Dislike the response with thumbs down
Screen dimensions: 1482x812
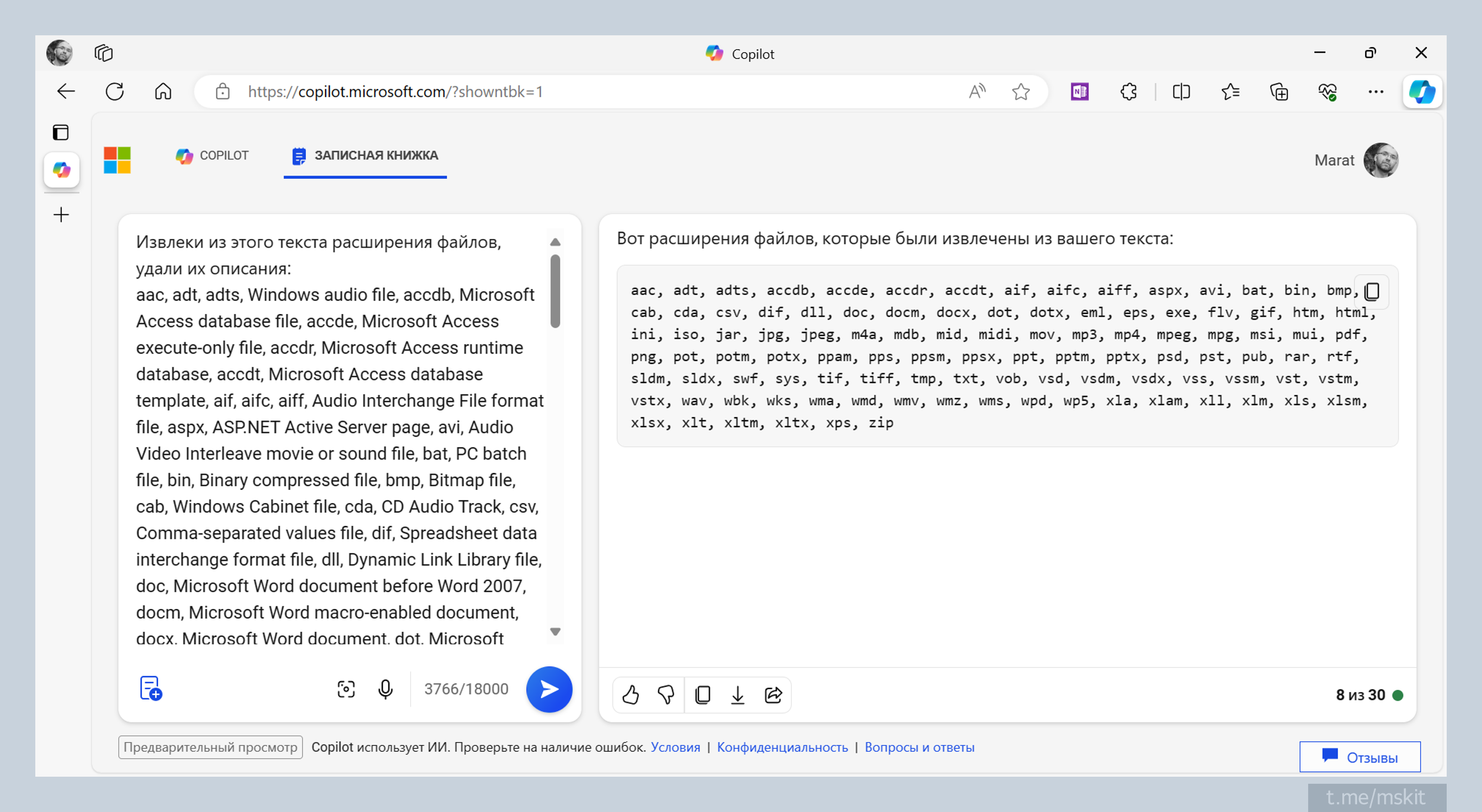pyautogui.click(x=666, y=695)
